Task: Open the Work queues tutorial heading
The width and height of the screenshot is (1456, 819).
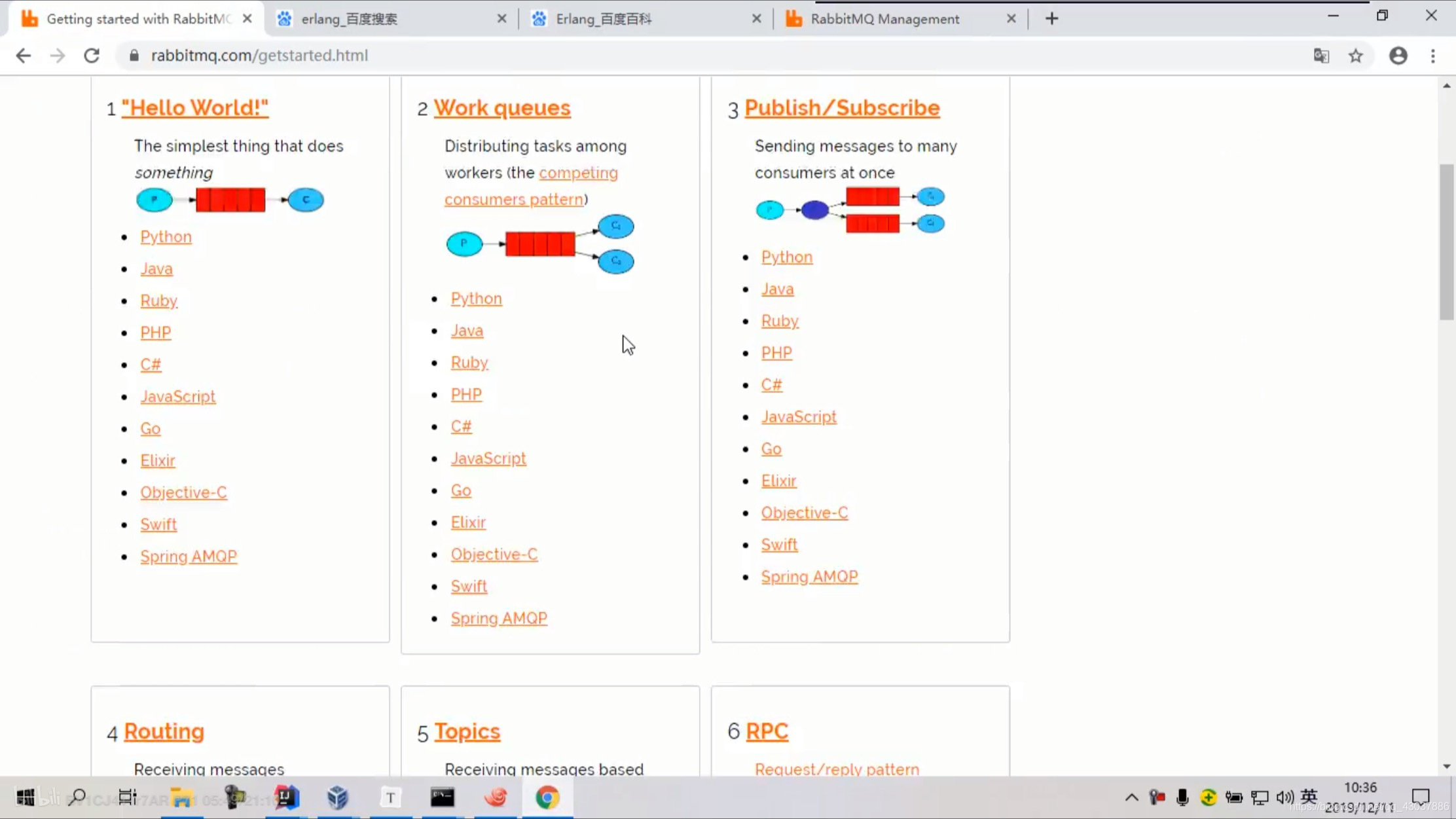Action: pos(502,108)
